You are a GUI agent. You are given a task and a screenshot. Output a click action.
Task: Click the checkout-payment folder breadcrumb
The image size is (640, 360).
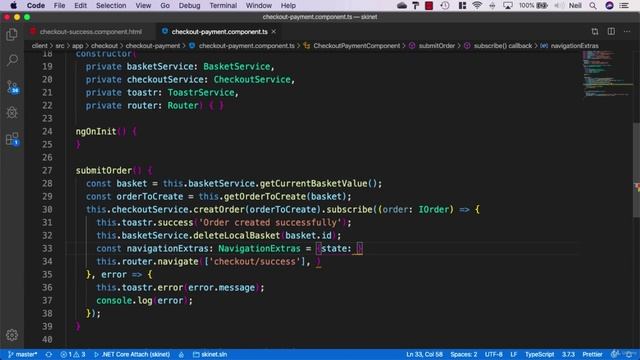pyautogui.click(x=153, y=46)
